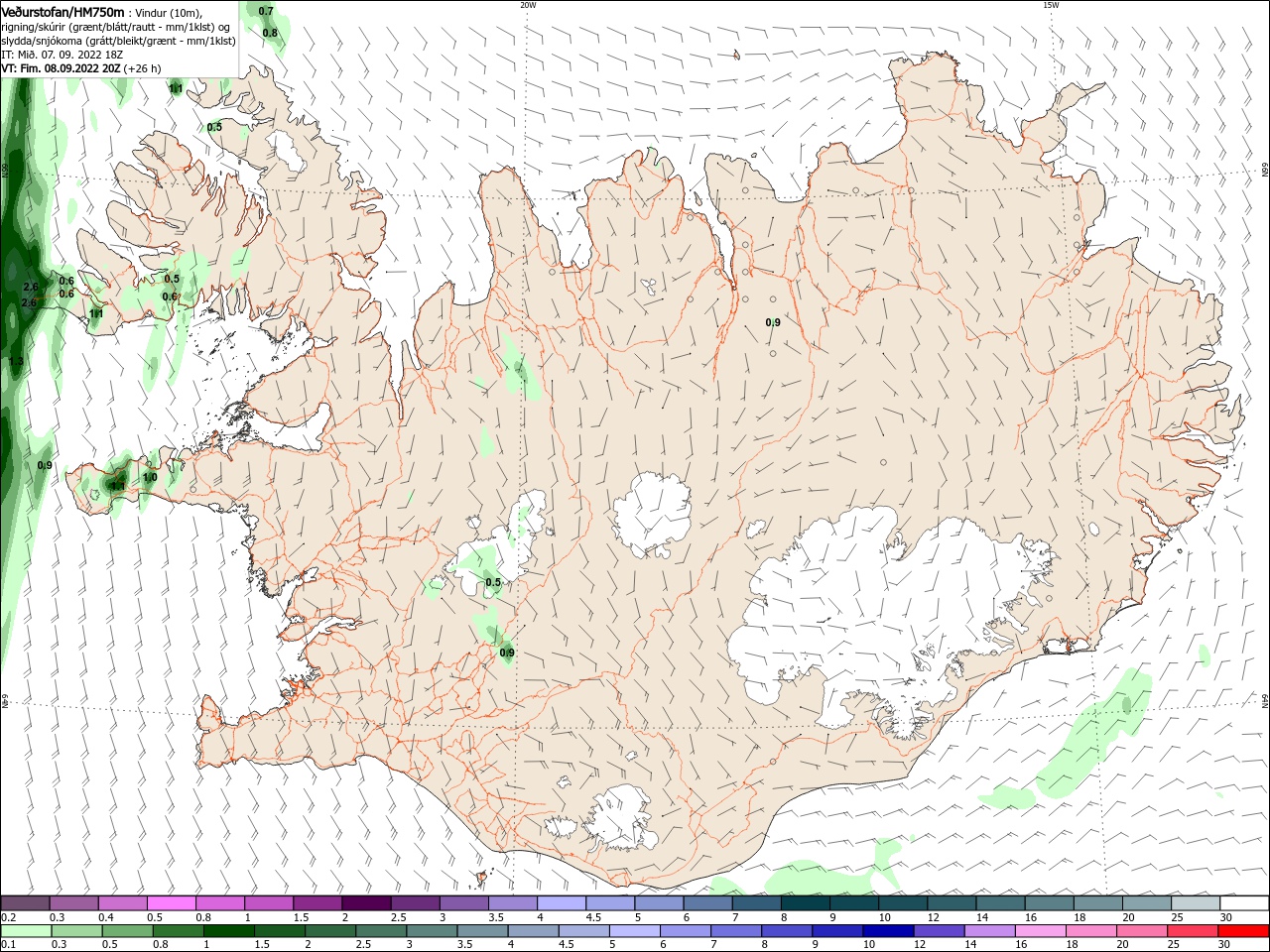Pick the palest green 0.1–0.3 rain swatch
Viewport: 1270px width, 952px height.
(26, 931)
